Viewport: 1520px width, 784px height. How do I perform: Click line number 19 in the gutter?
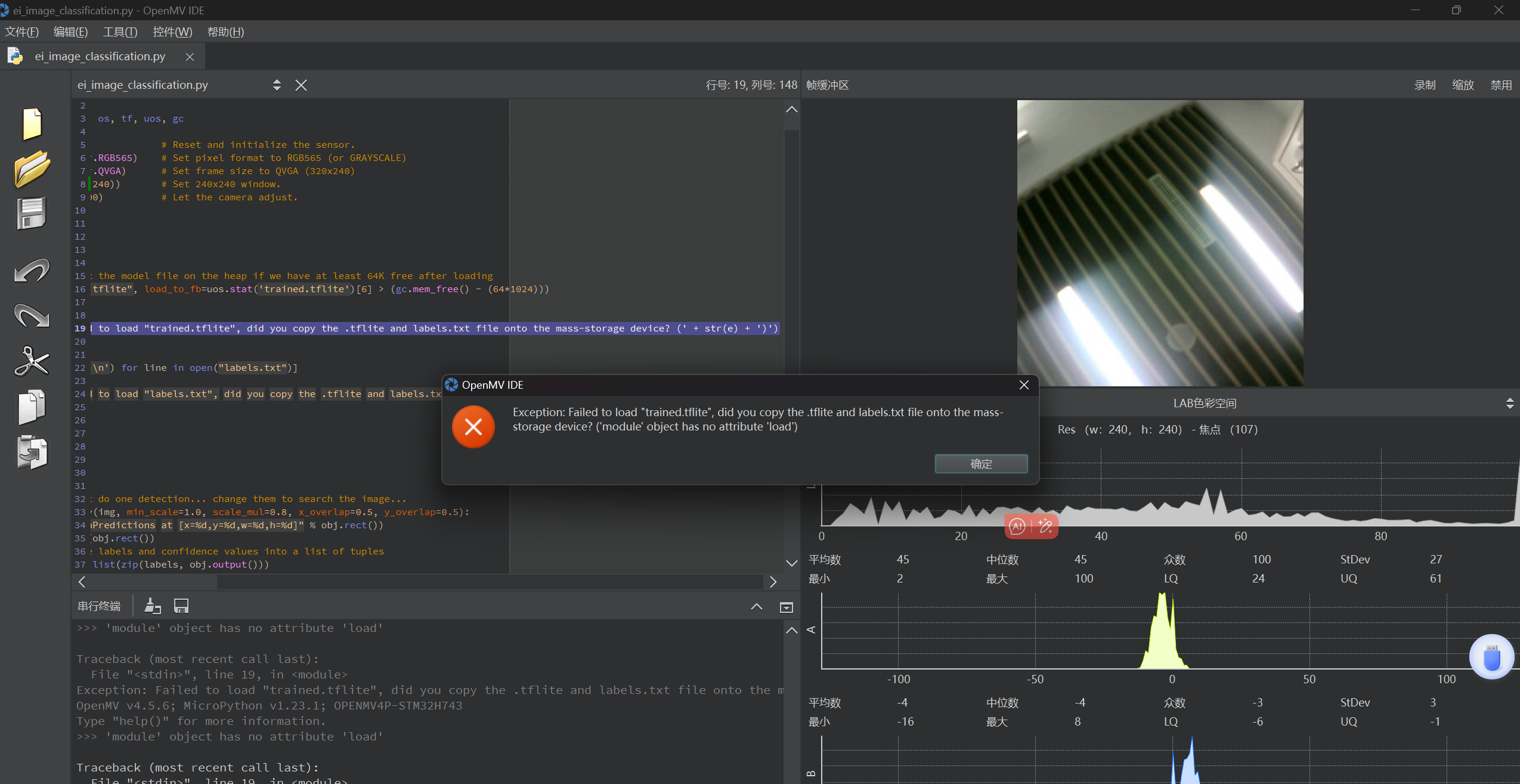(x=80, y=329)
